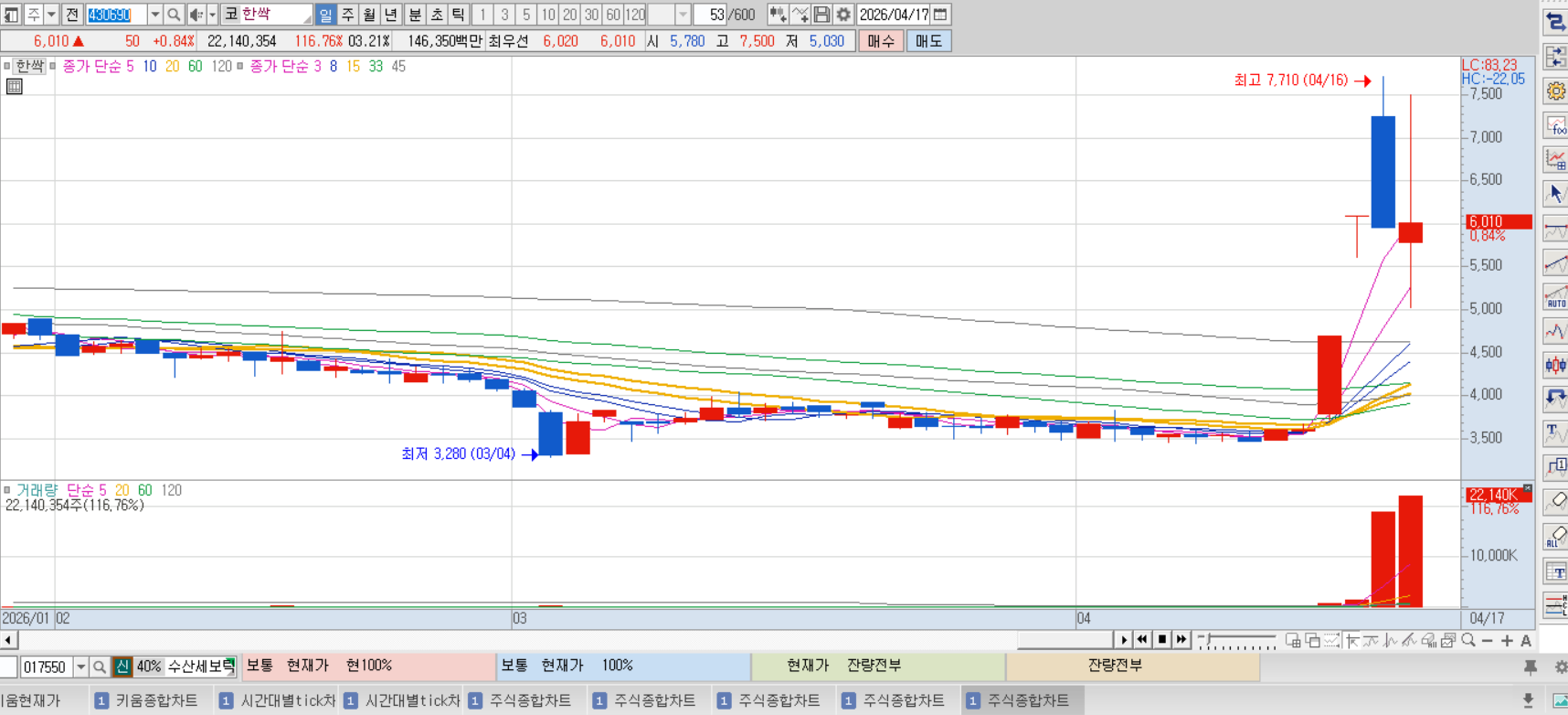Click the add line indicator icon

tap(800, 15)
